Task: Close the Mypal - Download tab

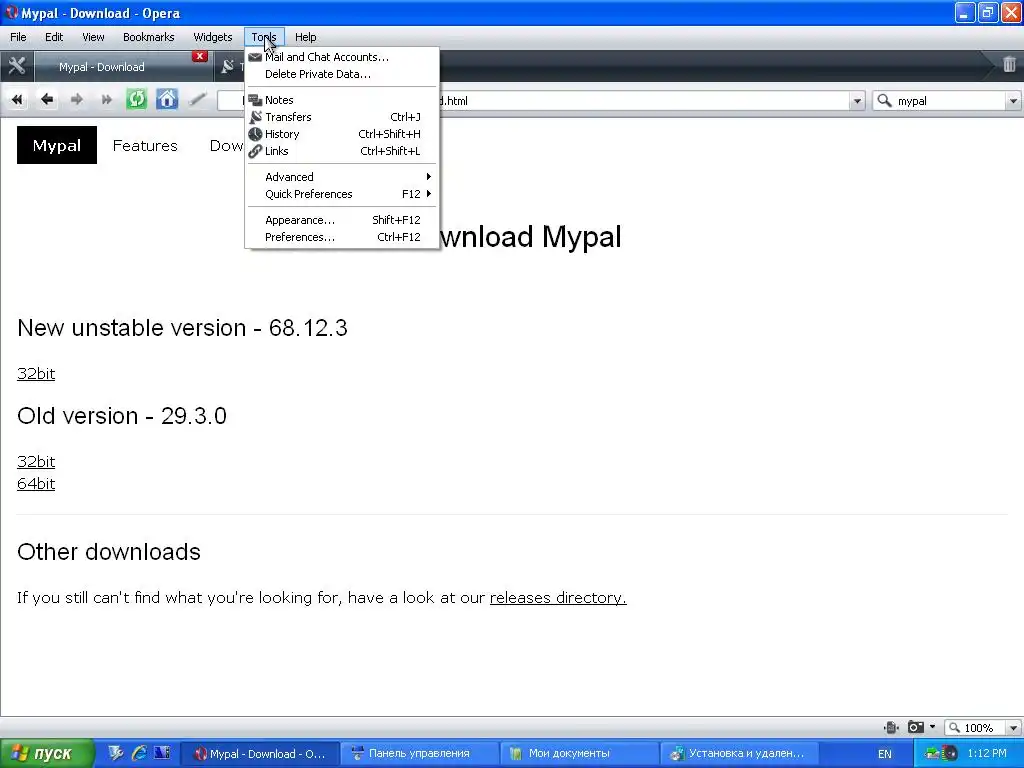Action: coord(200,57)
